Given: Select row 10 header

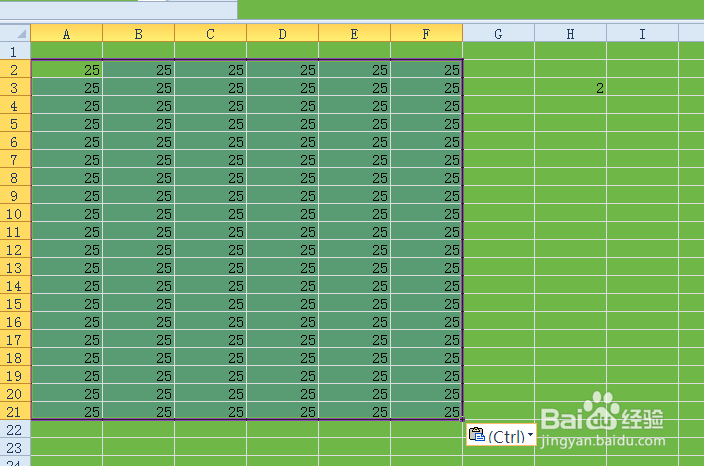Looking at the screenshot, I should coord(15,213).
